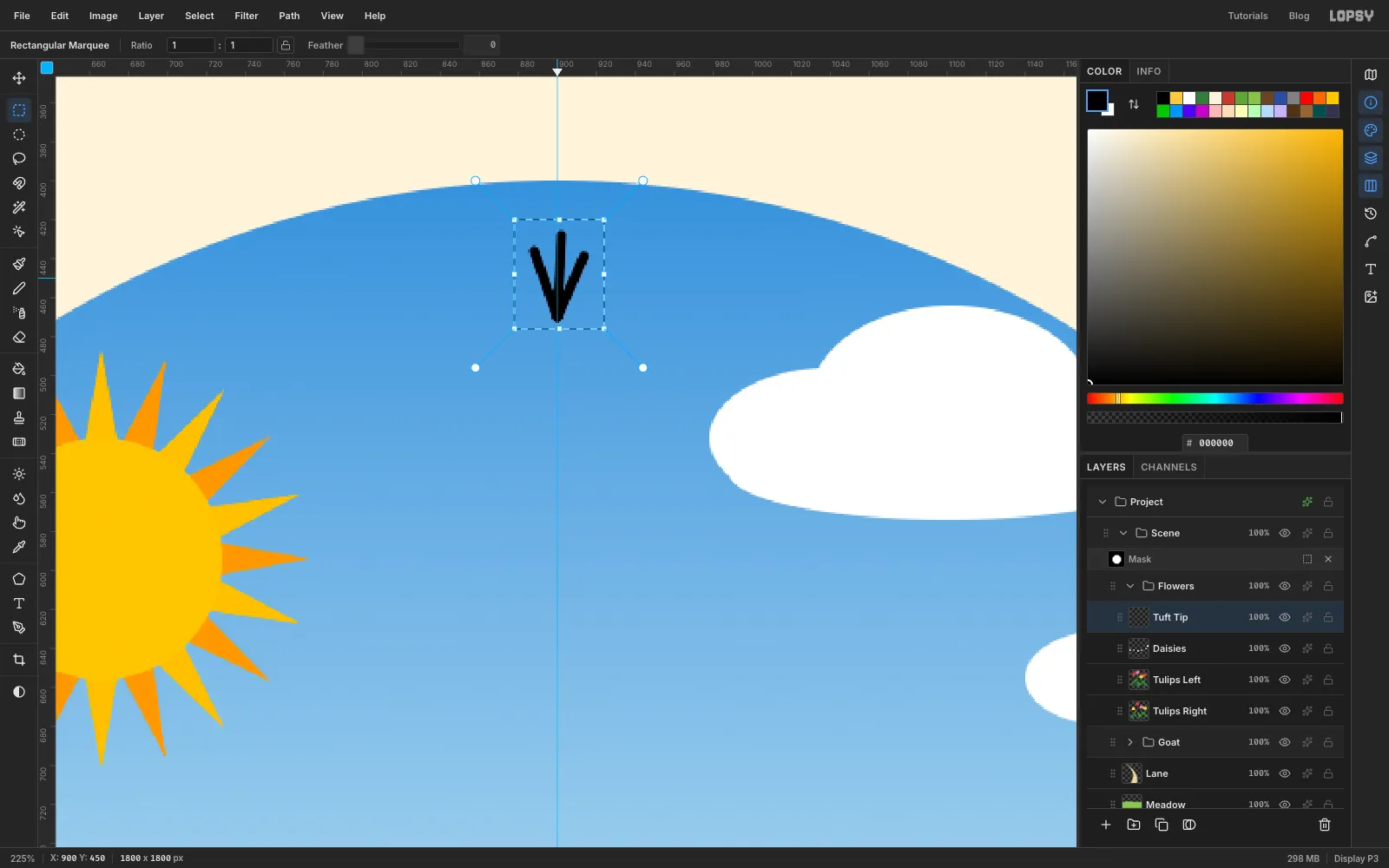Switch to the Channels tab
Image resolution: width=1389 pixels, height=868 pixels.
pyautogui.click(x=1168, y=467)
